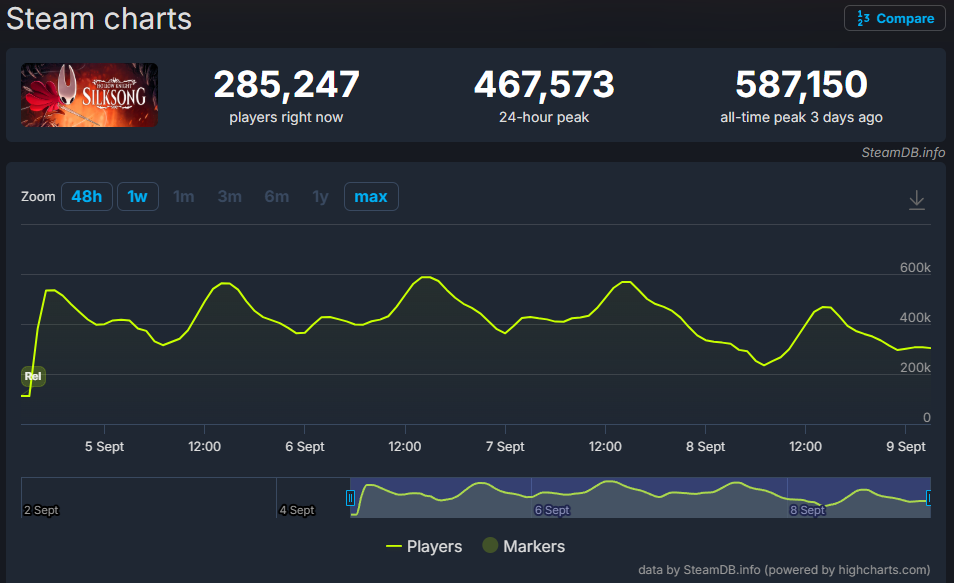Click the 6m zoom option

coord(277,197)
